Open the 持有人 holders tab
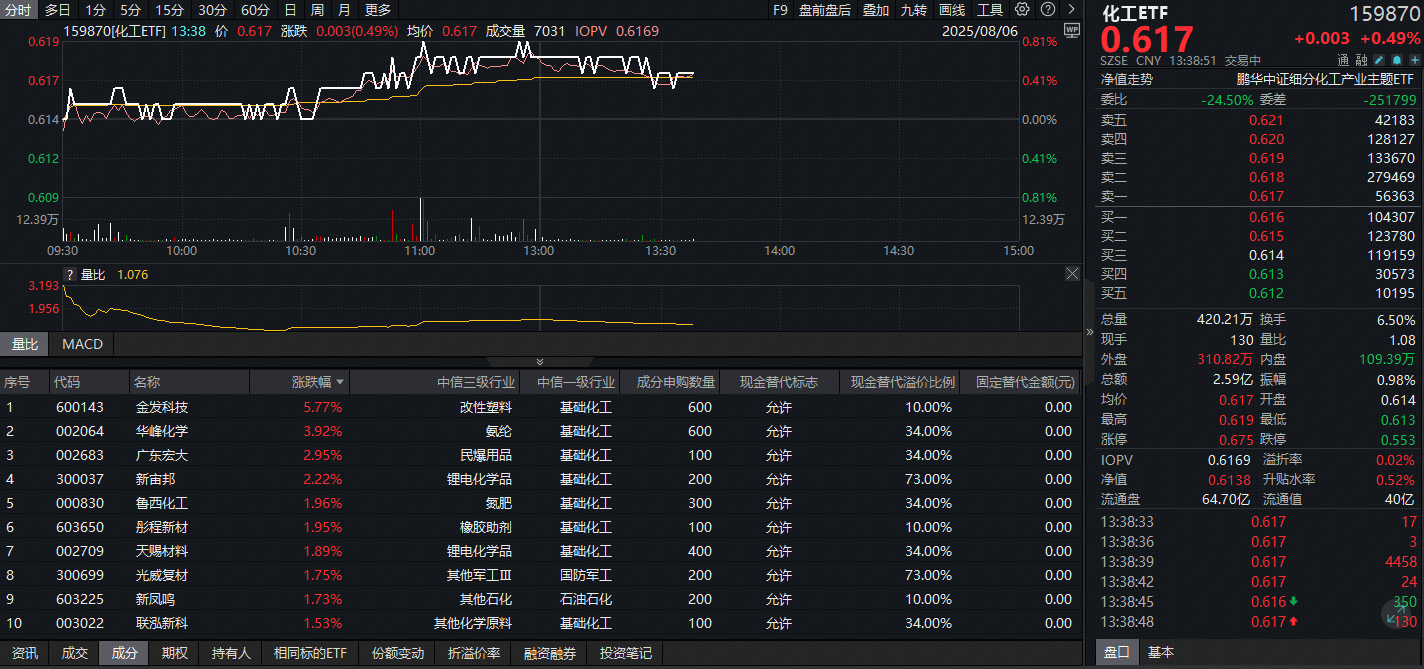 click(x=231, y=653)
